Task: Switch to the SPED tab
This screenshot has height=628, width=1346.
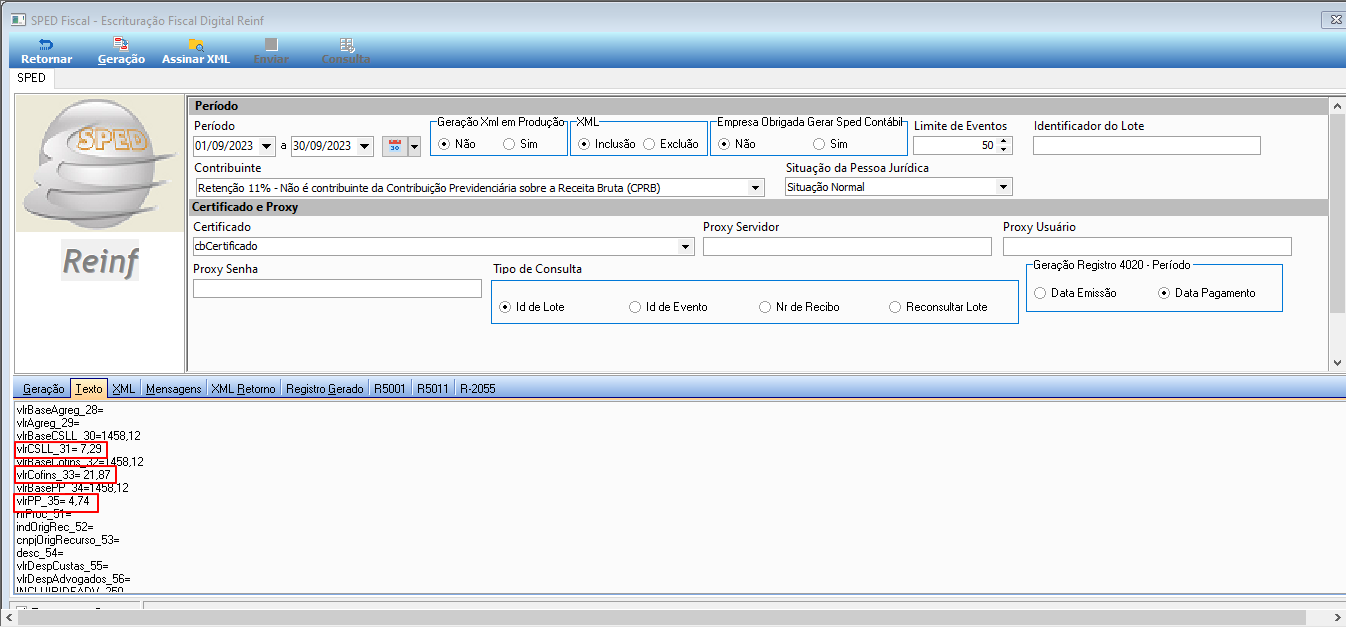Action: click(31, 78)
